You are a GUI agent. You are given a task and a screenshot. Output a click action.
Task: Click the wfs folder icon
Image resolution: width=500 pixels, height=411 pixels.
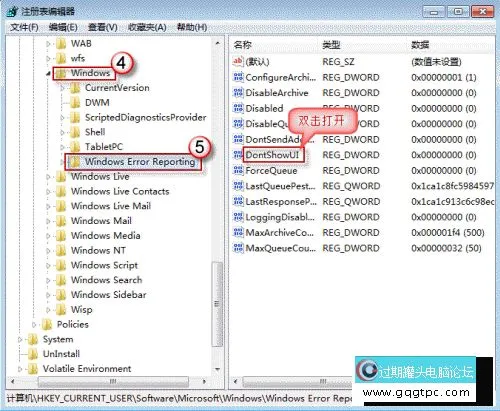pos(61,58)
